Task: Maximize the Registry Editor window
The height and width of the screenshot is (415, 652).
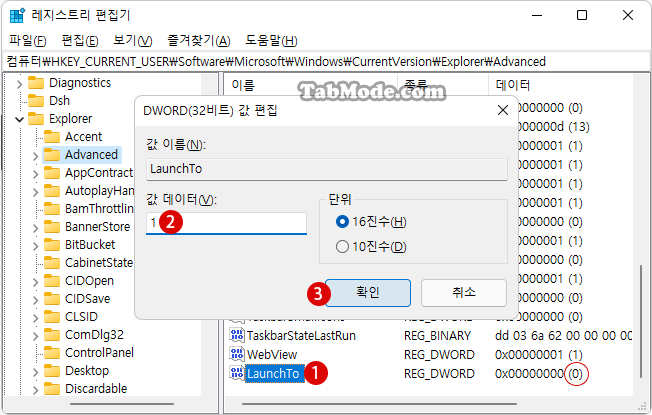Action: [582, 15]
